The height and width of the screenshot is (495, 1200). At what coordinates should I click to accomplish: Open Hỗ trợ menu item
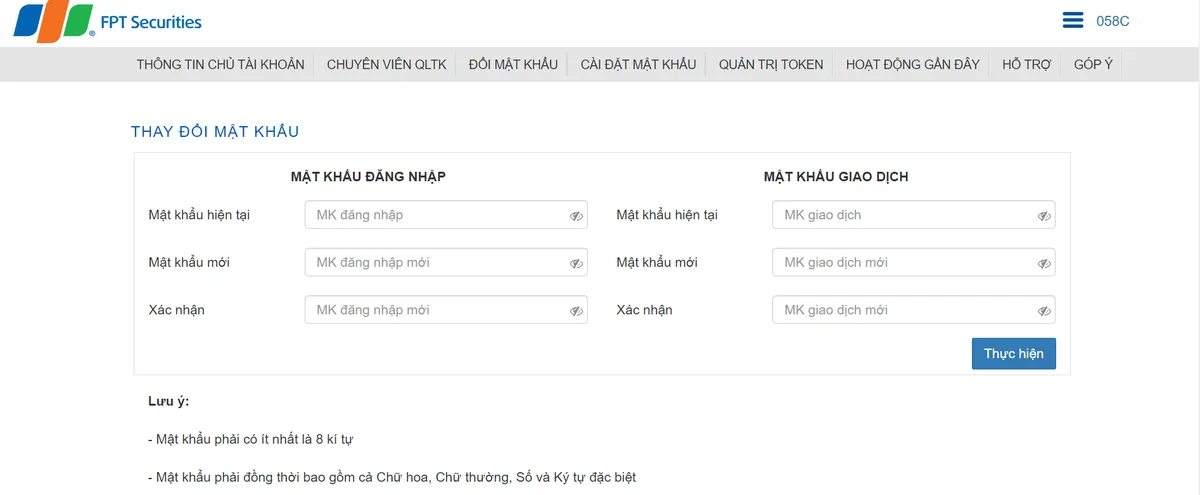point(1027,64)
